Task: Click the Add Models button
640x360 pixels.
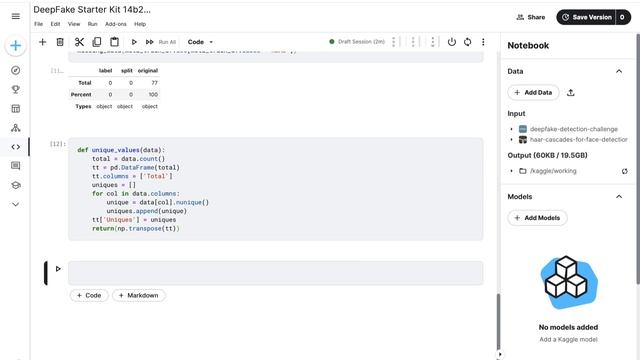Action: 537,218
